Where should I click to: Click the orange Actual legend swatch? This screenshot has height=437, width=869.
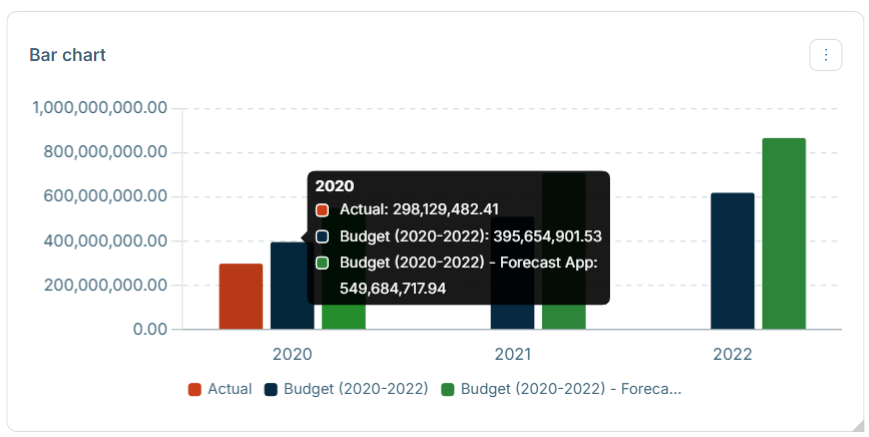[x=195, y=389]
